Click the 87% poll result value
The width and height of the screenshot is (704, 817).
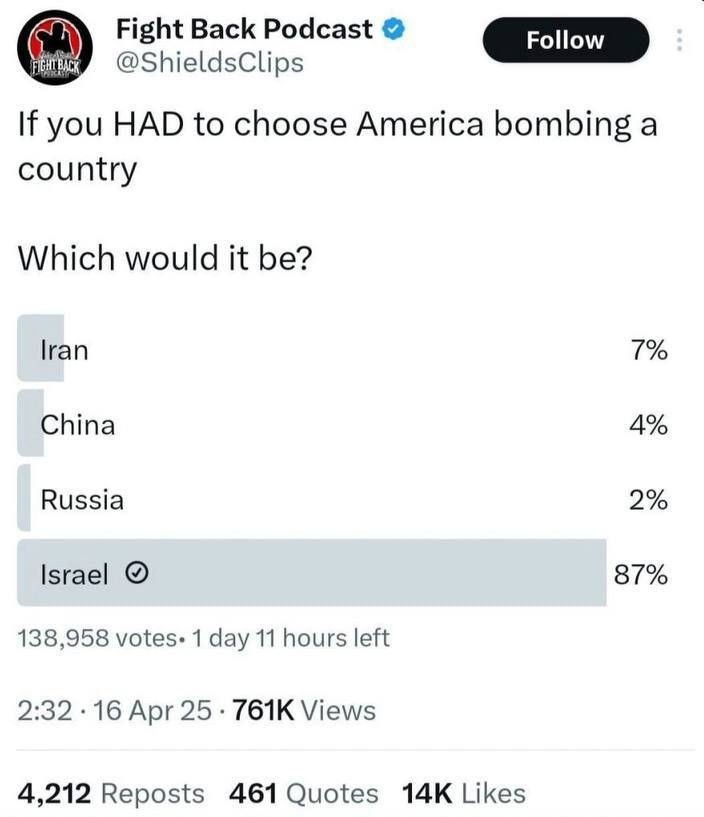[x=640, y=575]
